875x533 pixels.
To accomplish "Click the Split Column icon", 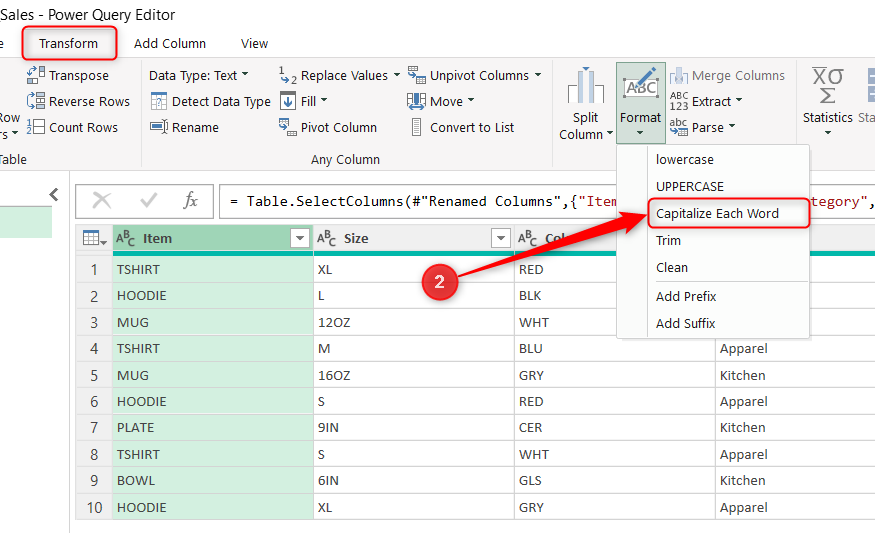I will coord(585,85).
